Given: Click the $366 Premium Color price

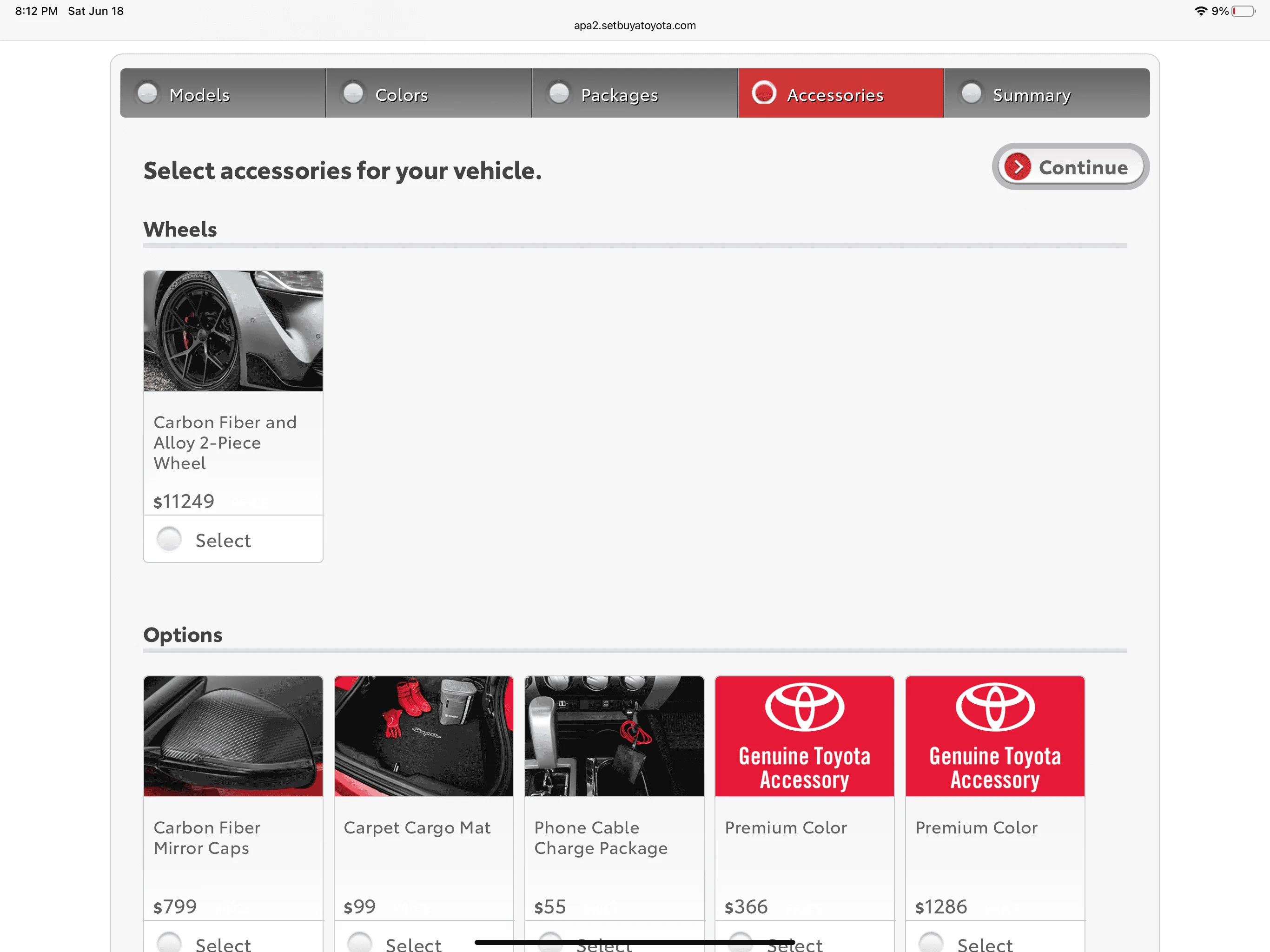Looking at the screenshot, I should (x=746, y=906).
